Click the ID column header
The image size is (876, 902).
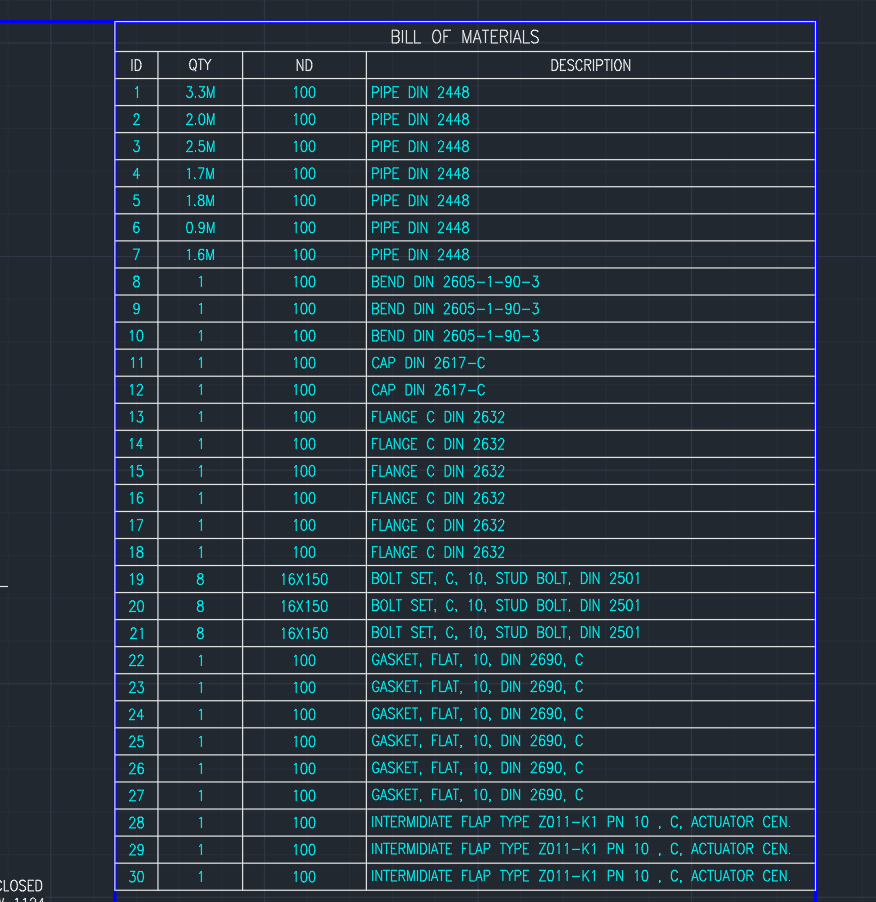pyautogui.click(x=136, y=64)
